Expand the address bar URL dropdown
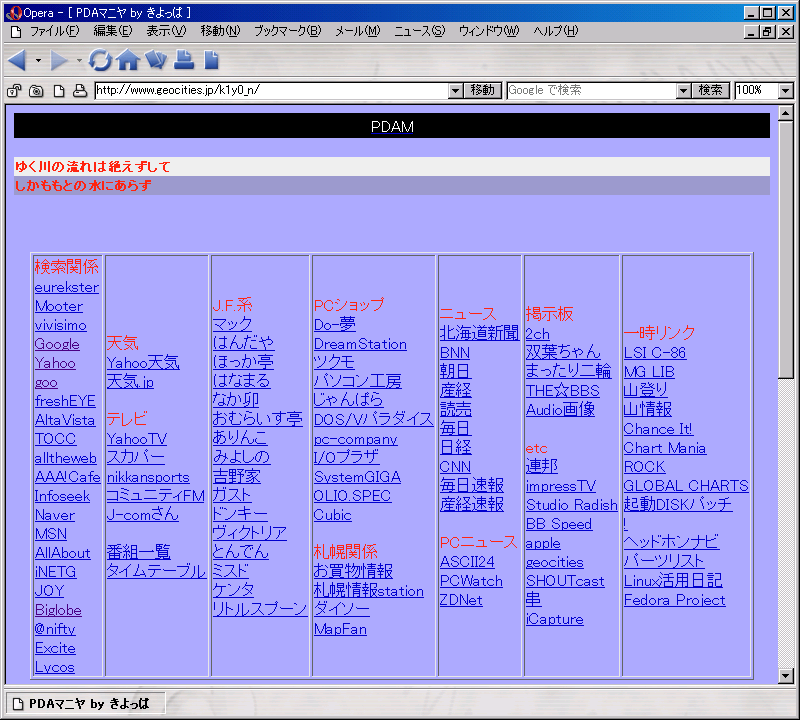The image size is (800, 720). point(456,91)
